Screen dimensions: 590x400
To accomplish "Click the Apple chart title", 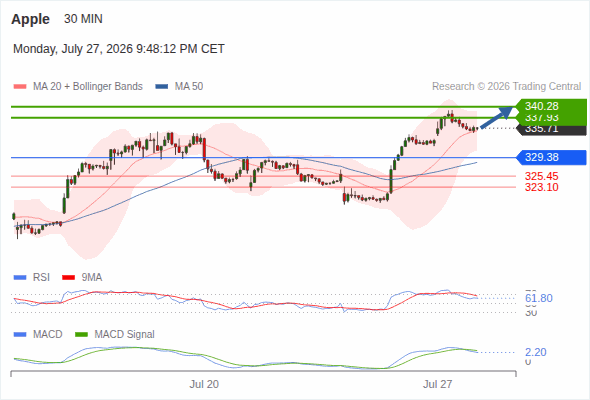I will (x=30, y=19).
